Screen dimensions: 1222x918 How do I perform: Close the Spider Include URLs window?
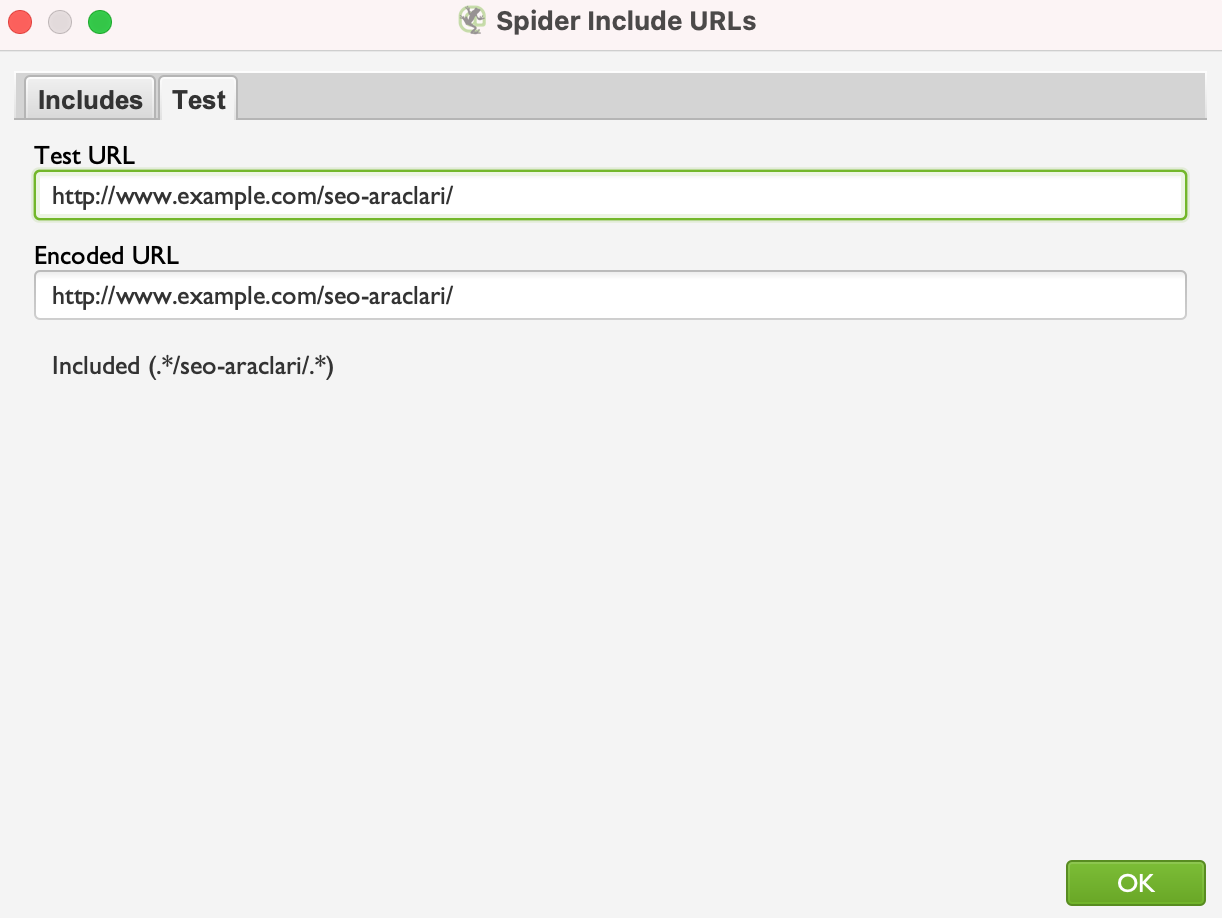20,22
